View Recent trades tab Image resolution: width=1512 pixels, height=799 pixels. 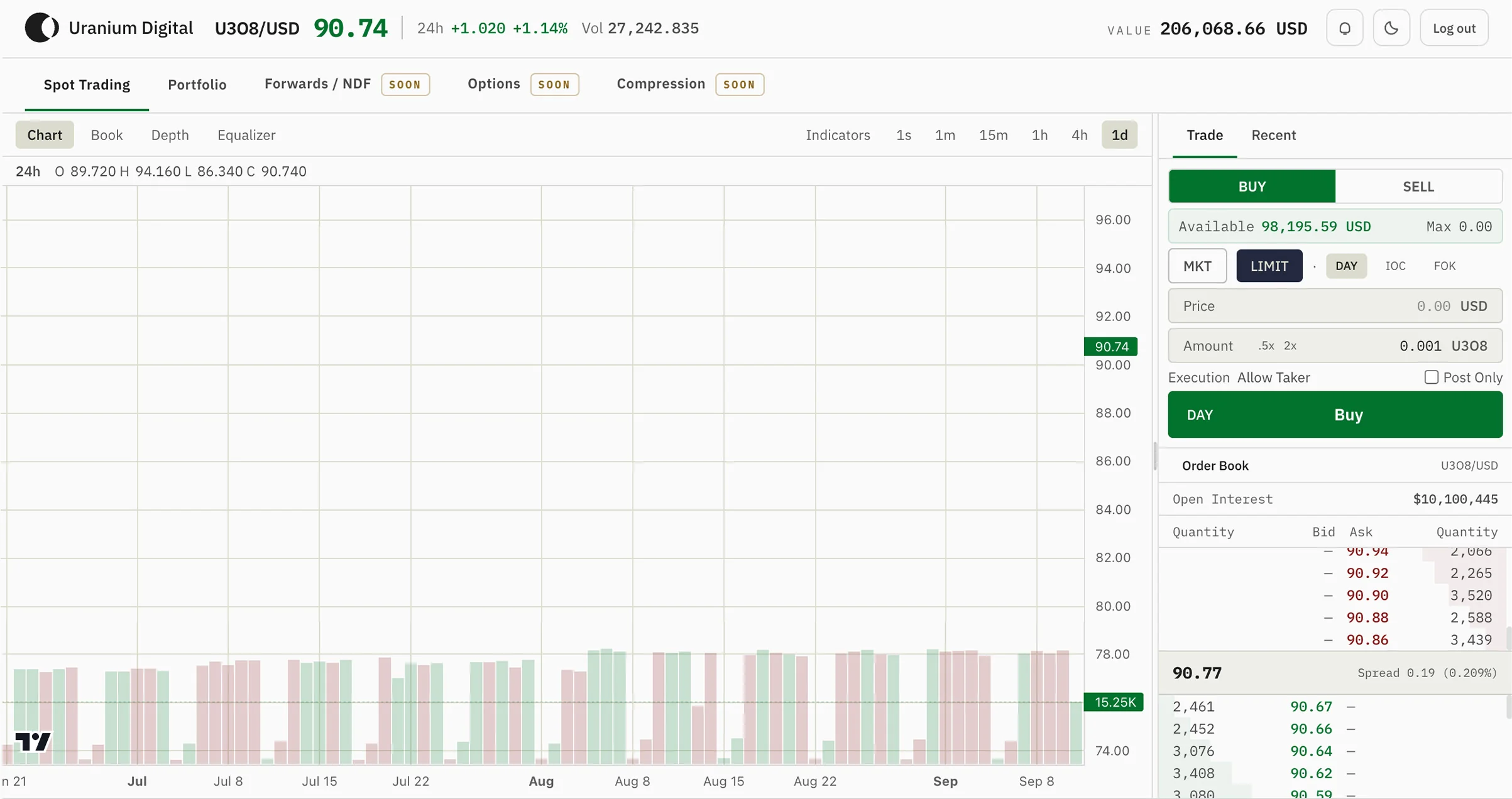(1273, 135)
